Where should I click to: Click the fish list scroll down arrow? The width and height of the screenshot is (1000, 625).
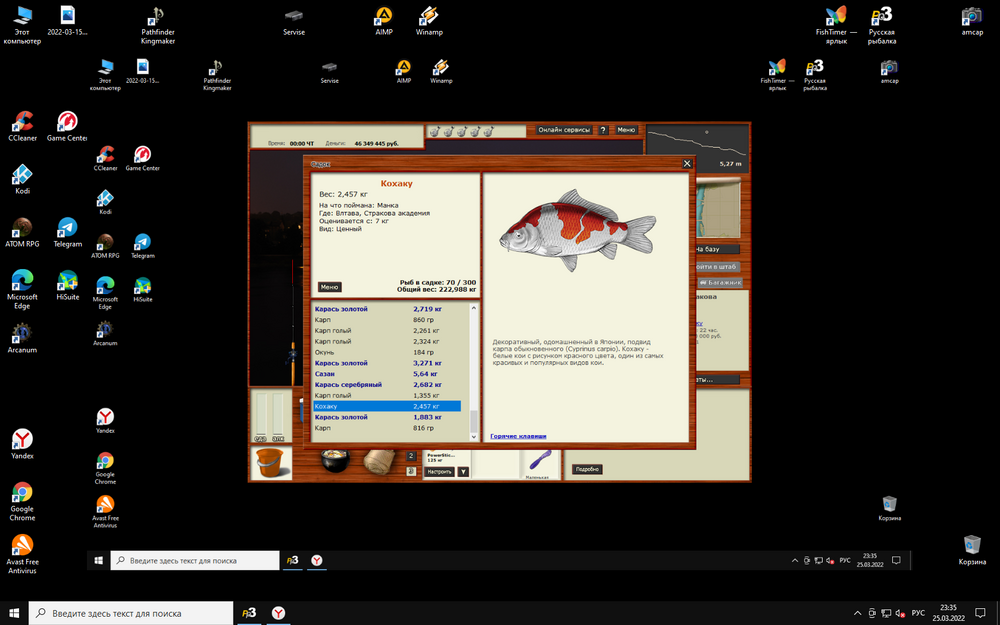[474, 437]
